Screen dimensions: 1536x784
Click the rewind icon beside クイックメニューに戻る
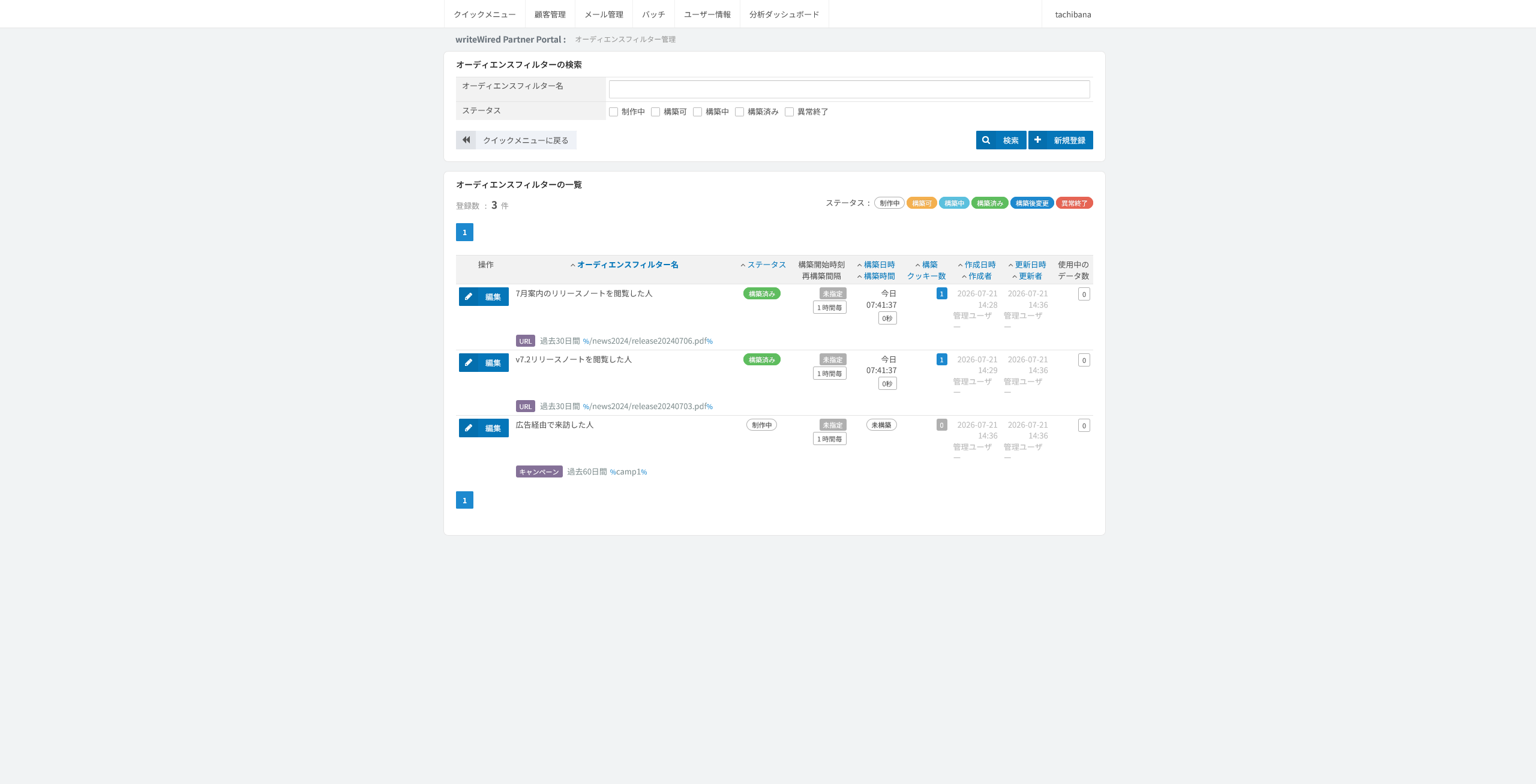(x=466, y=140)
